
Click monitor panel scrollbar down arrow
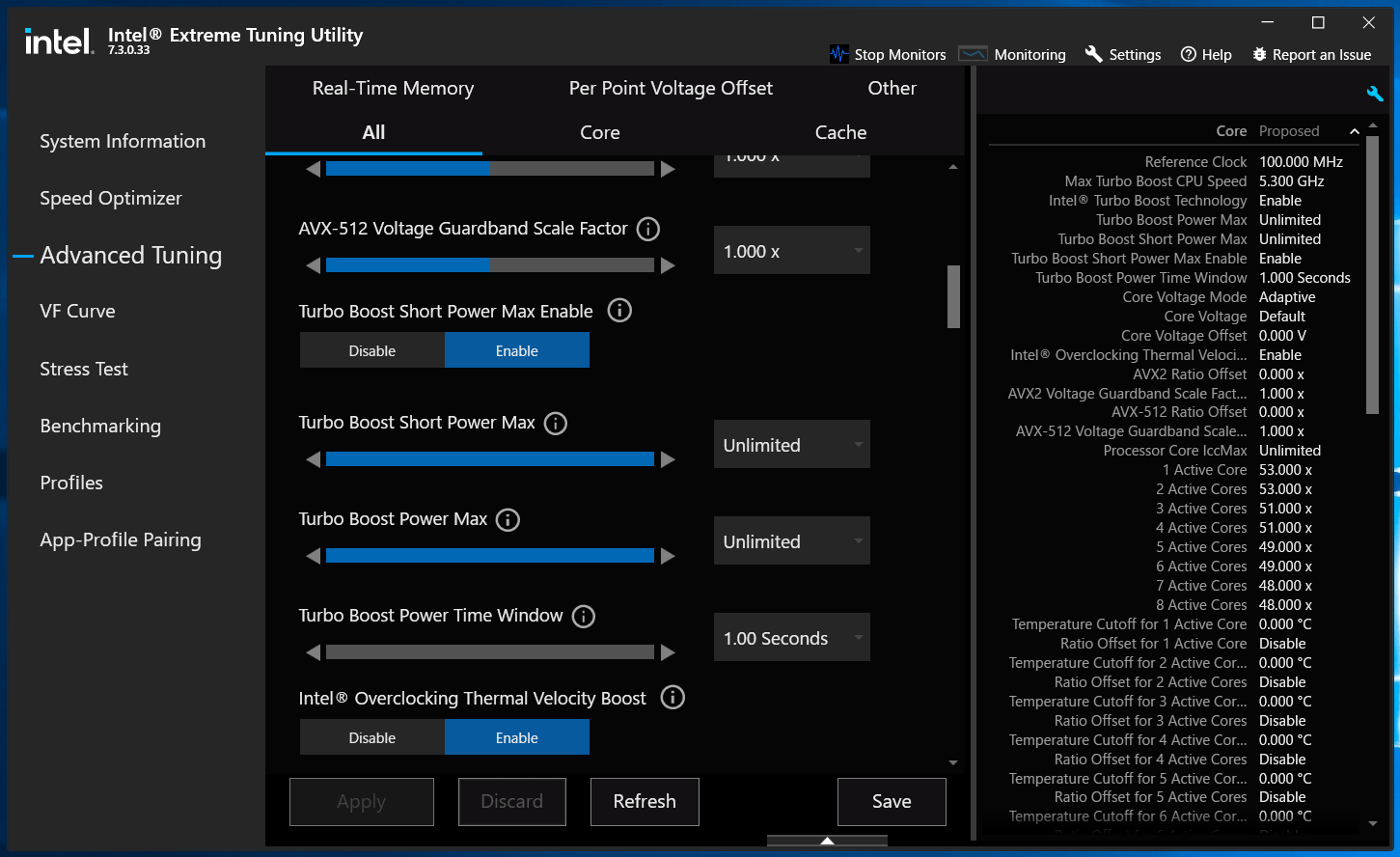coord(1373,824)
